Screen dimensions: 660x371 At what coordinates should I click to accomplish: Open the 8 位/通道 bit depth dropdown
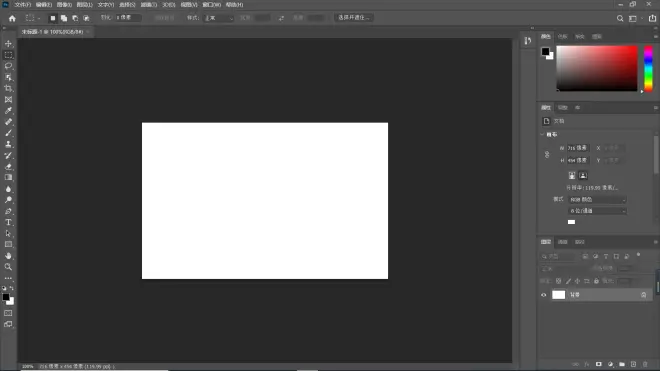(597, 211)
